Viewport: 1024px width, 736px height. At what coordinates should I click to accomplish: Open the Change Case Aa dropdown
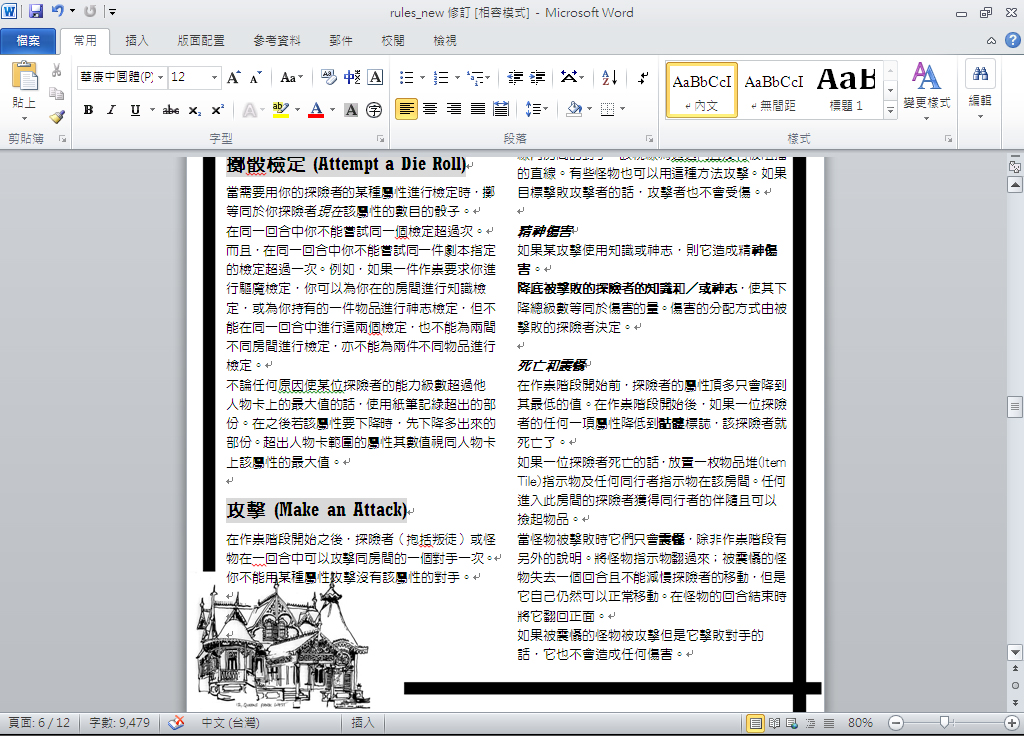(291, 78)
